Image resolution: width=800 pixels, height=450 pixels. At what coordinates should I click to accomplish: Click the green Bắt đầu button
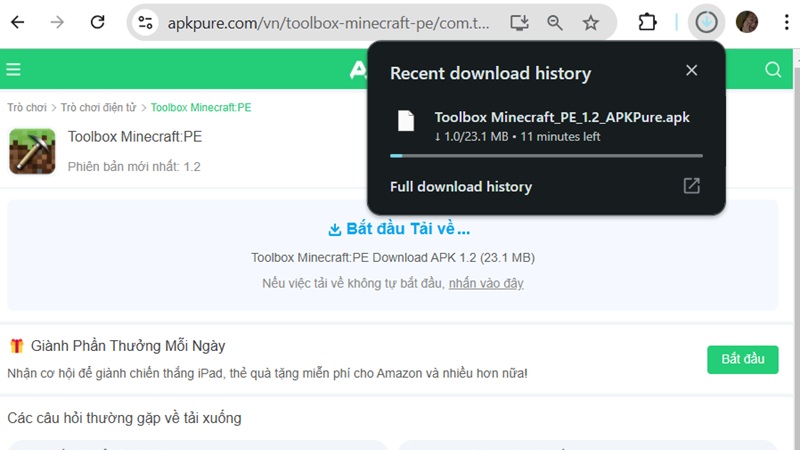(742, 359)
